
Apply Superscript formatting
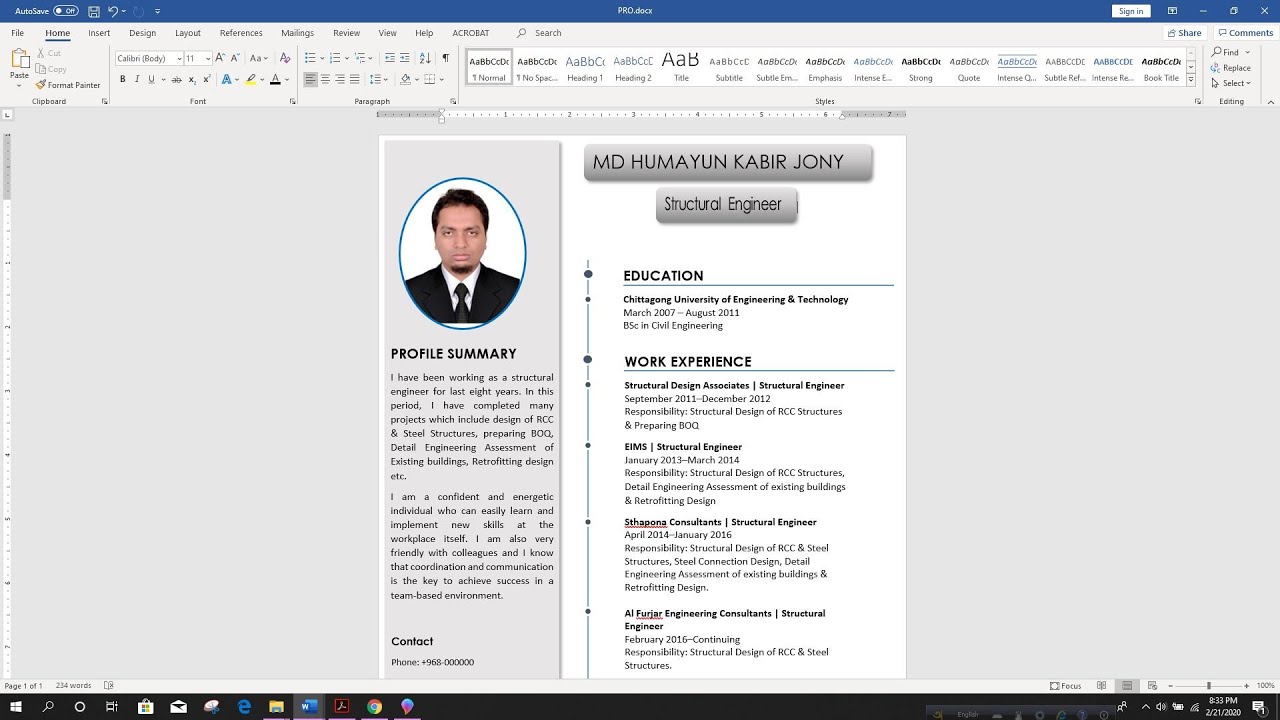206,79
